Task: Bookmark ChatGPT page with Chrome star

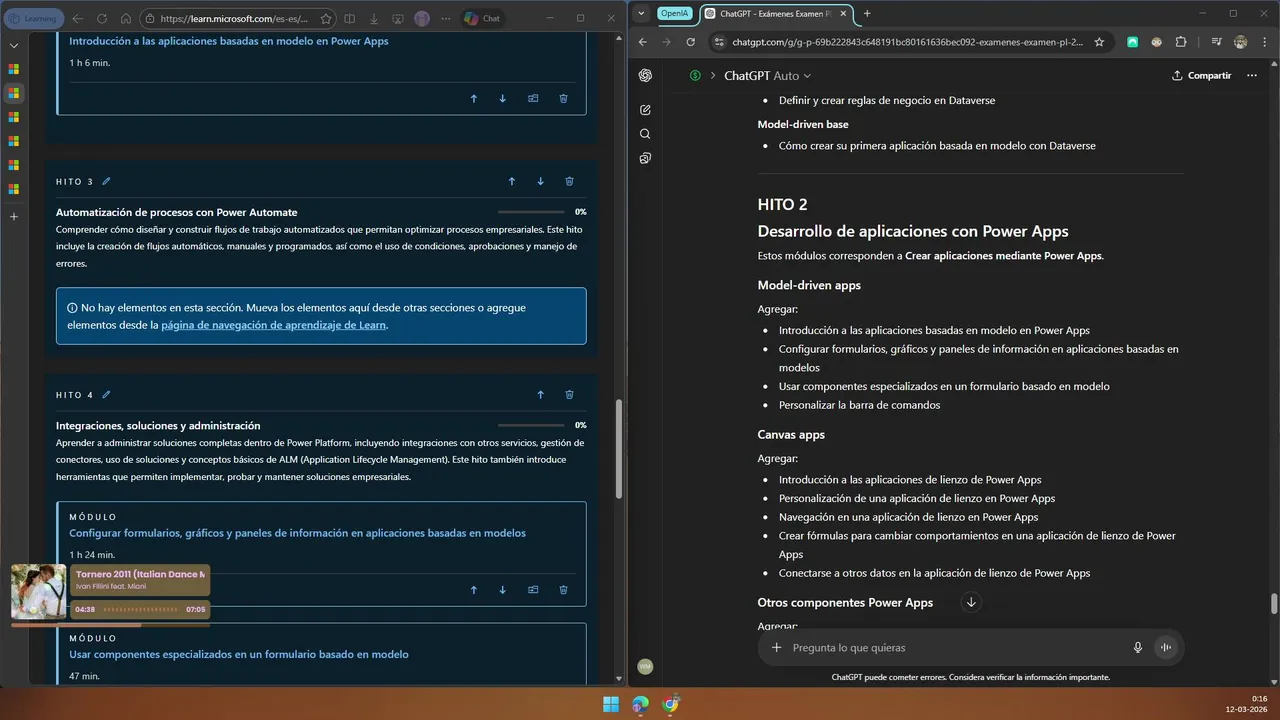Action: (1099, 42)
